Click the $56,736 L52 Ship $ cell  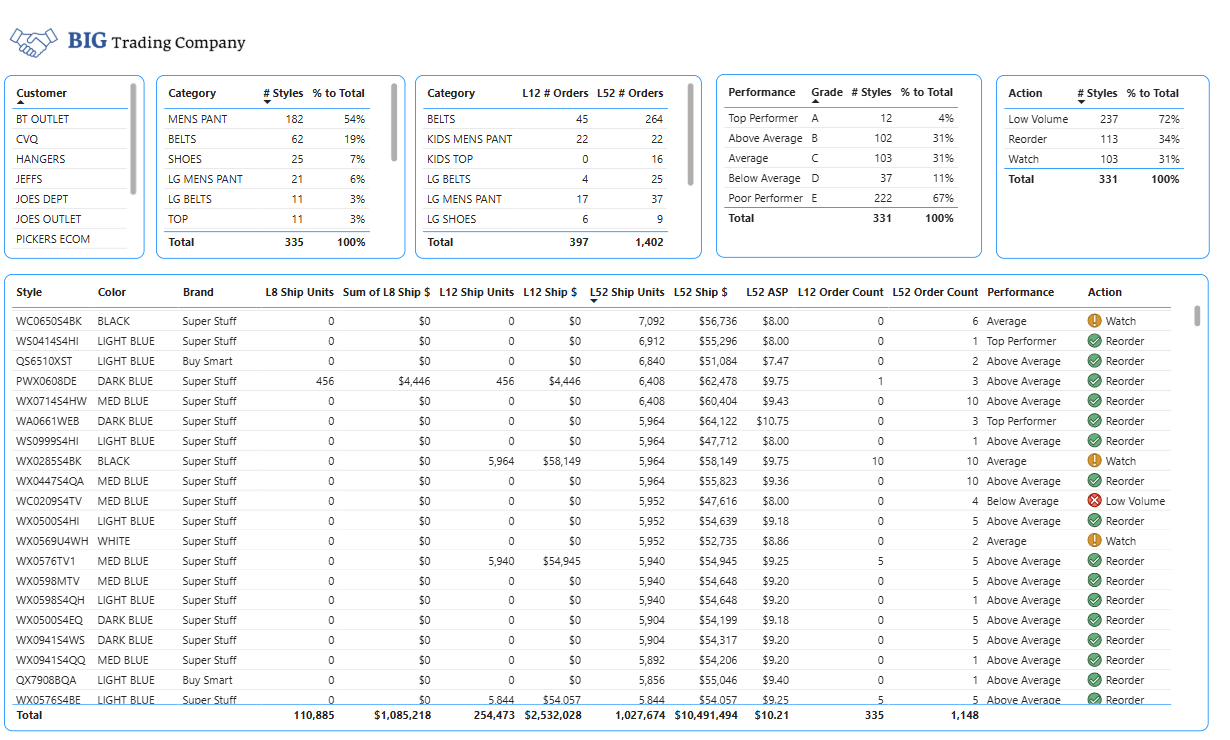coord(718,321)
